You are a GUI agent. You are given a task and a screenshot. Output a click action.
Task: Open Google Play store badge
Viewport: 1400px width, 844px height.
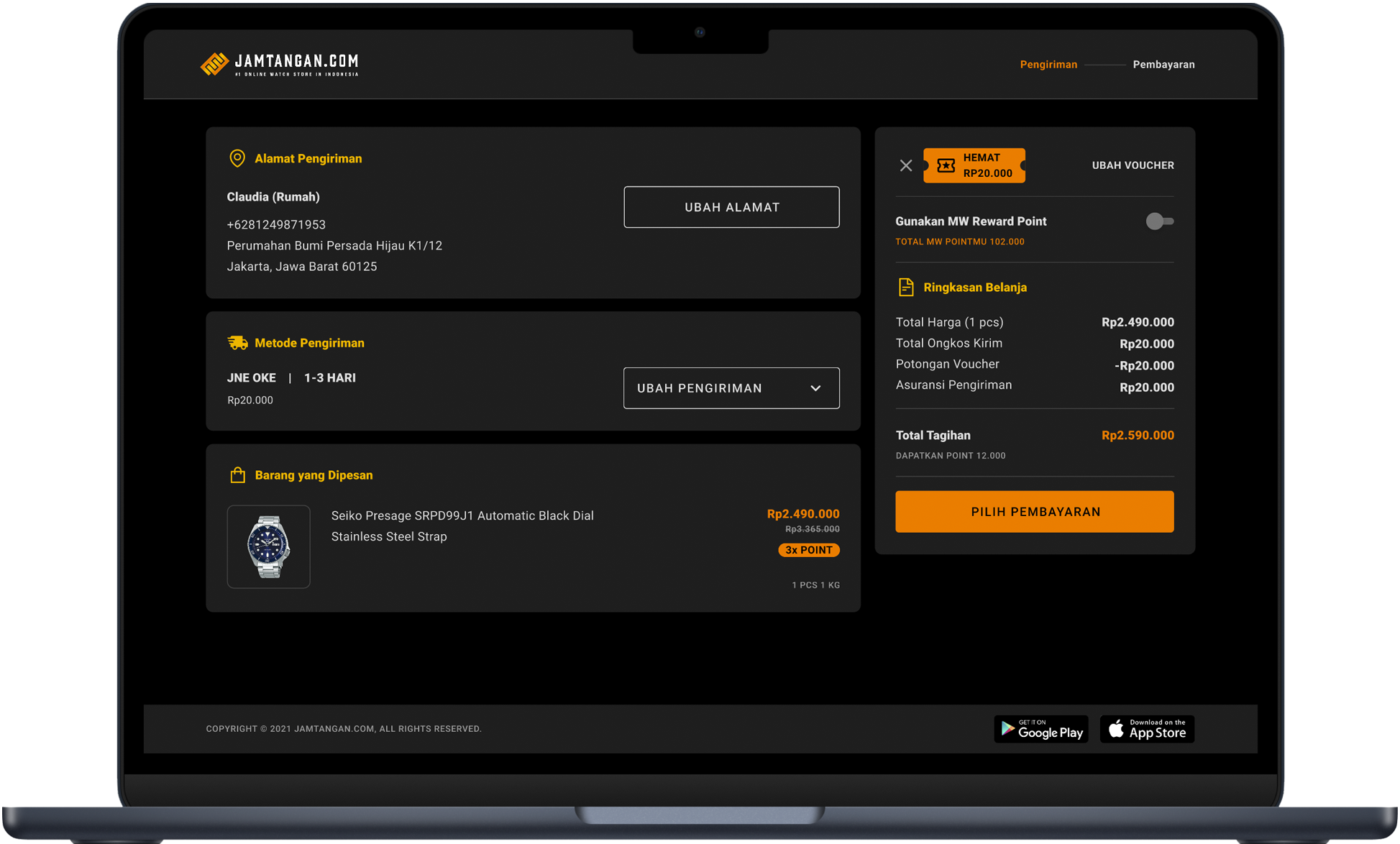pos(1041,729)
